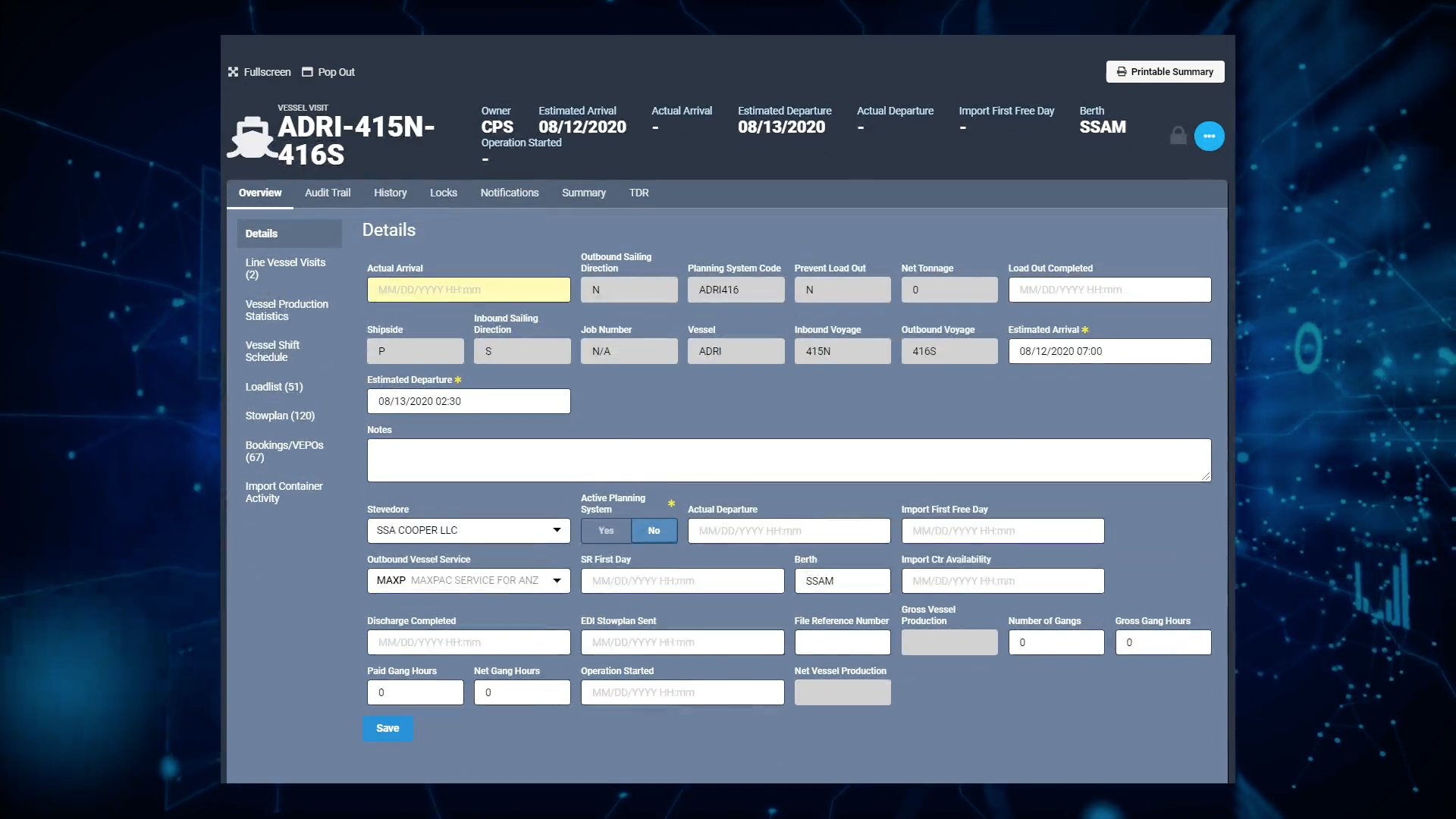The height and width of the screenshot is (819, 1456).
Task: Toggle Prevent Load Out field value
Action: pyautogui.click(x=842, y=289)
